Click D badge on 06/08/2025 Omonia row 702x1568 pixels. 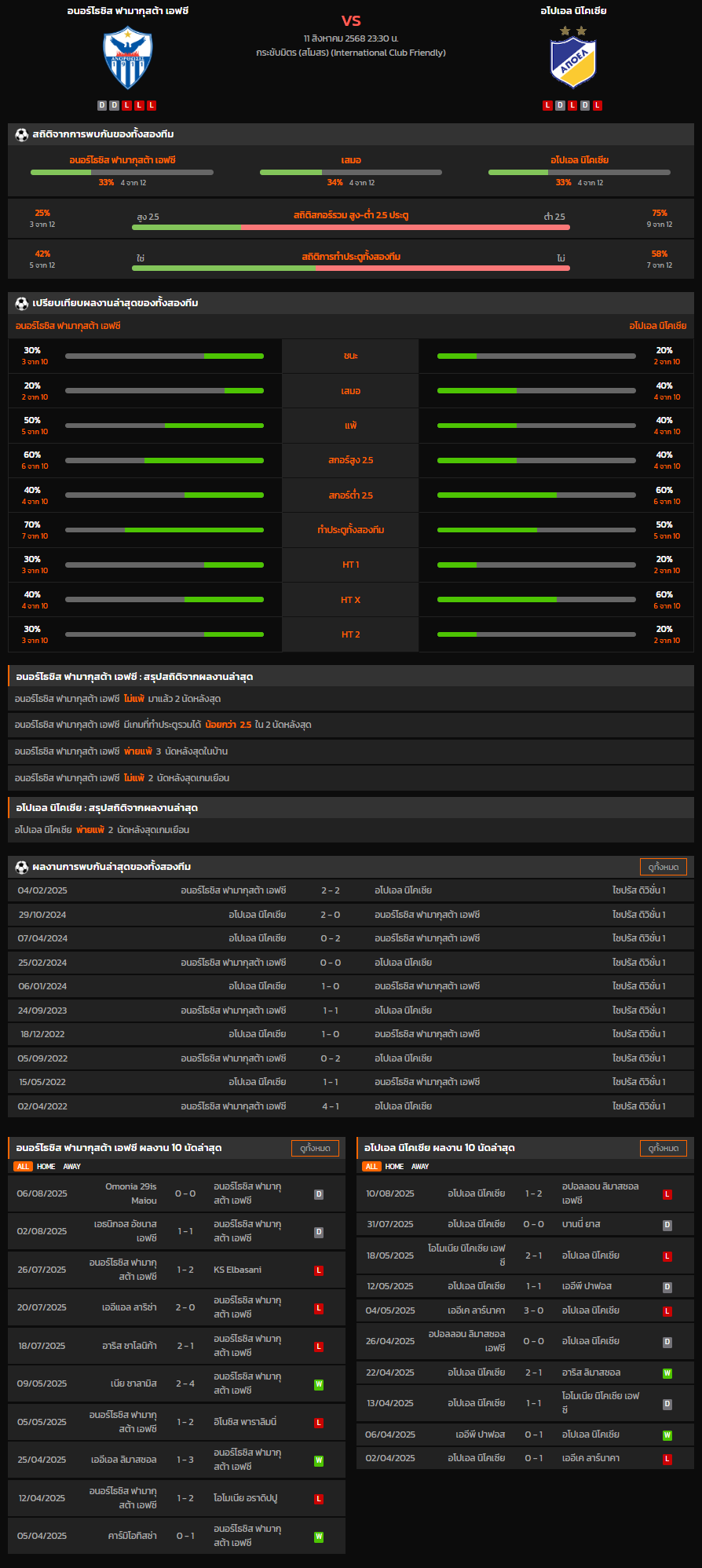pyautogui.click(x=319, y=1194)
